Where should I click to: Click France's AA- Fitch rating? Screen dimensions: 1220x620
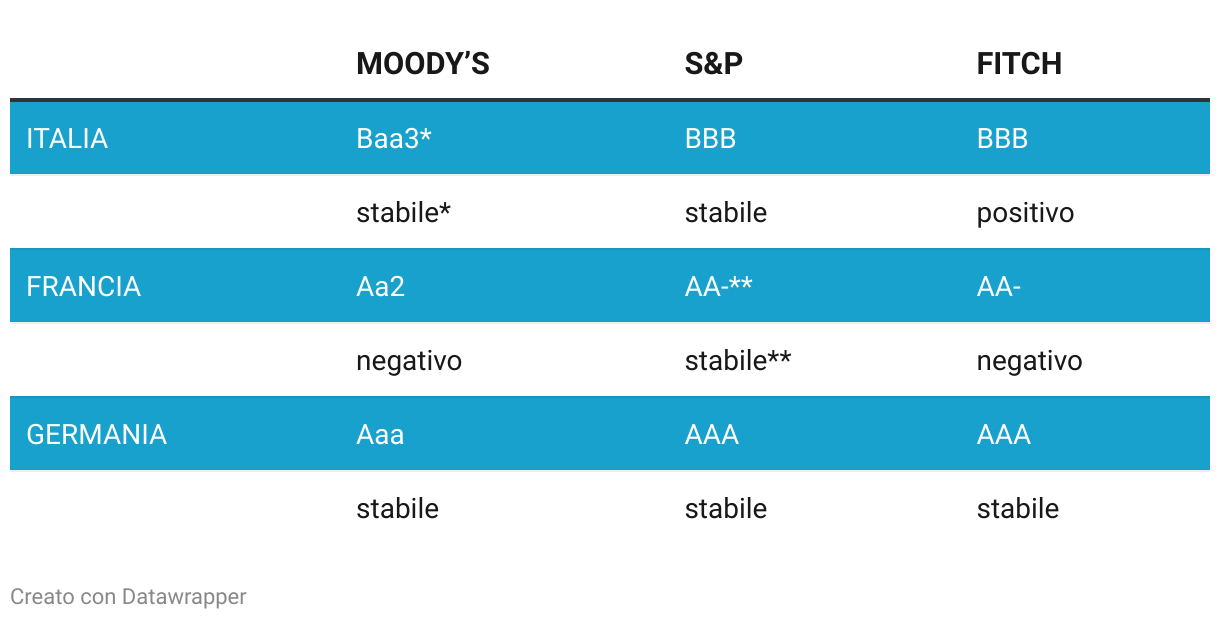[998, 287]
